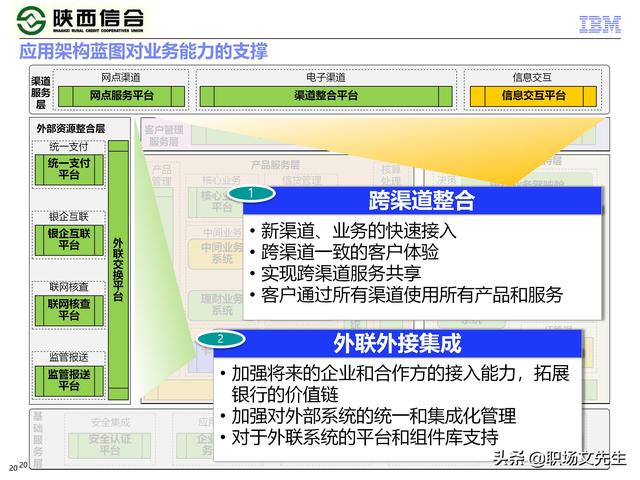The width and height of the screenshot is (640, 480).
Task: Click the 银企互联平台 green box
Action: click(69, 240)
